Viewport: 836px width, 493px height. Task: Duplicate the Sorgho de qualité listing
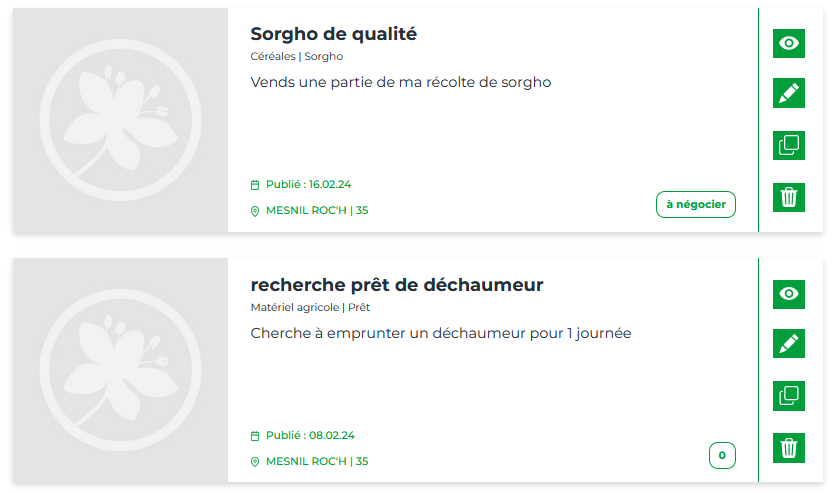789,145
